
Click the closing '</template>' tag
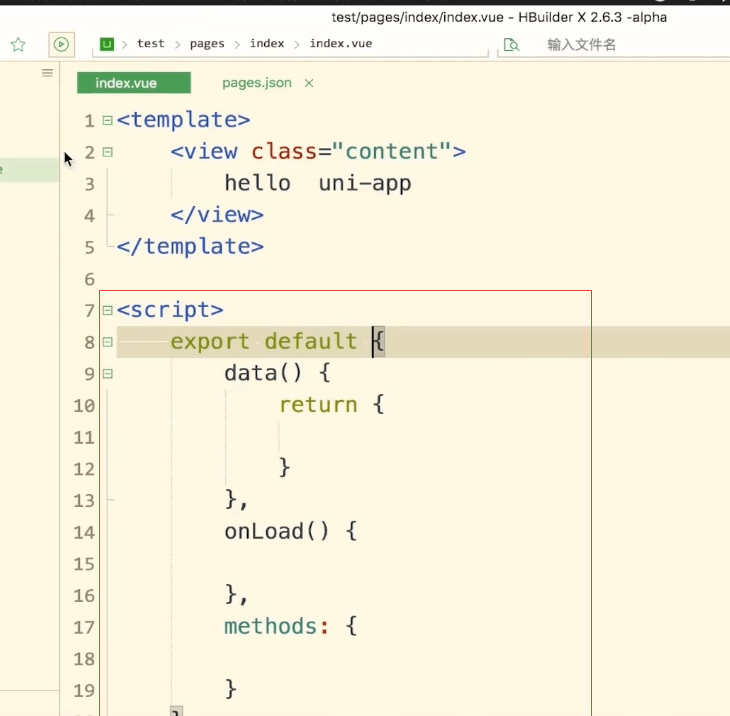click(x=190, y=246)
